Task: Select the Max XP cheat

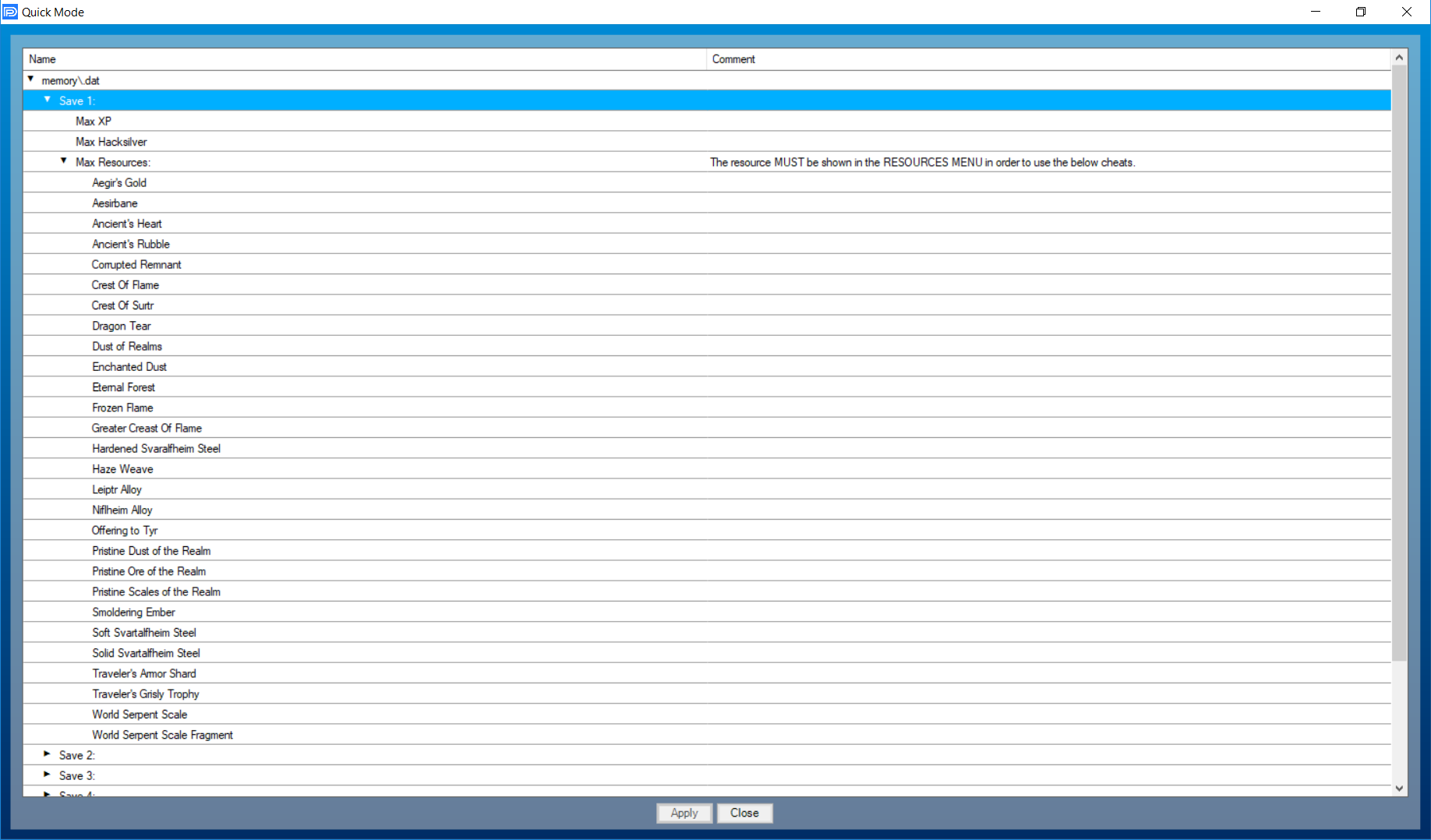Action: click(94, 122)
